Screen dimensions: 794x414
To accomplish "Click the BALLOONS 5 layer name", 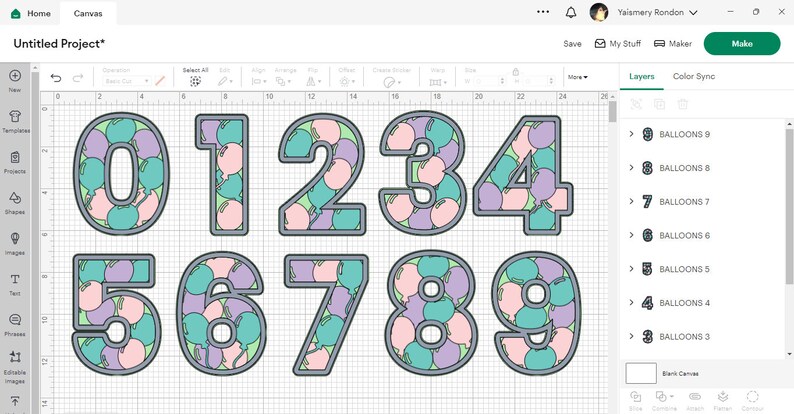I will (684, 269).
